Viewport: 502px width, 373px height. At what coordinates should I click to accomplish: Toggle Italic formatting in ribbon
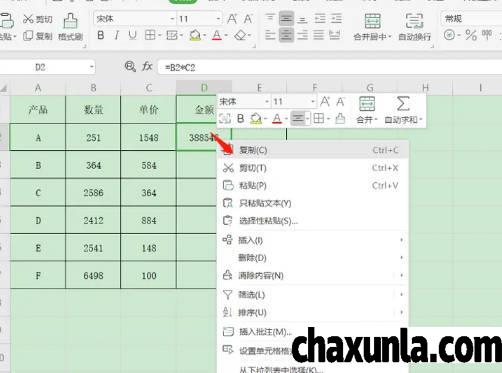116,35
